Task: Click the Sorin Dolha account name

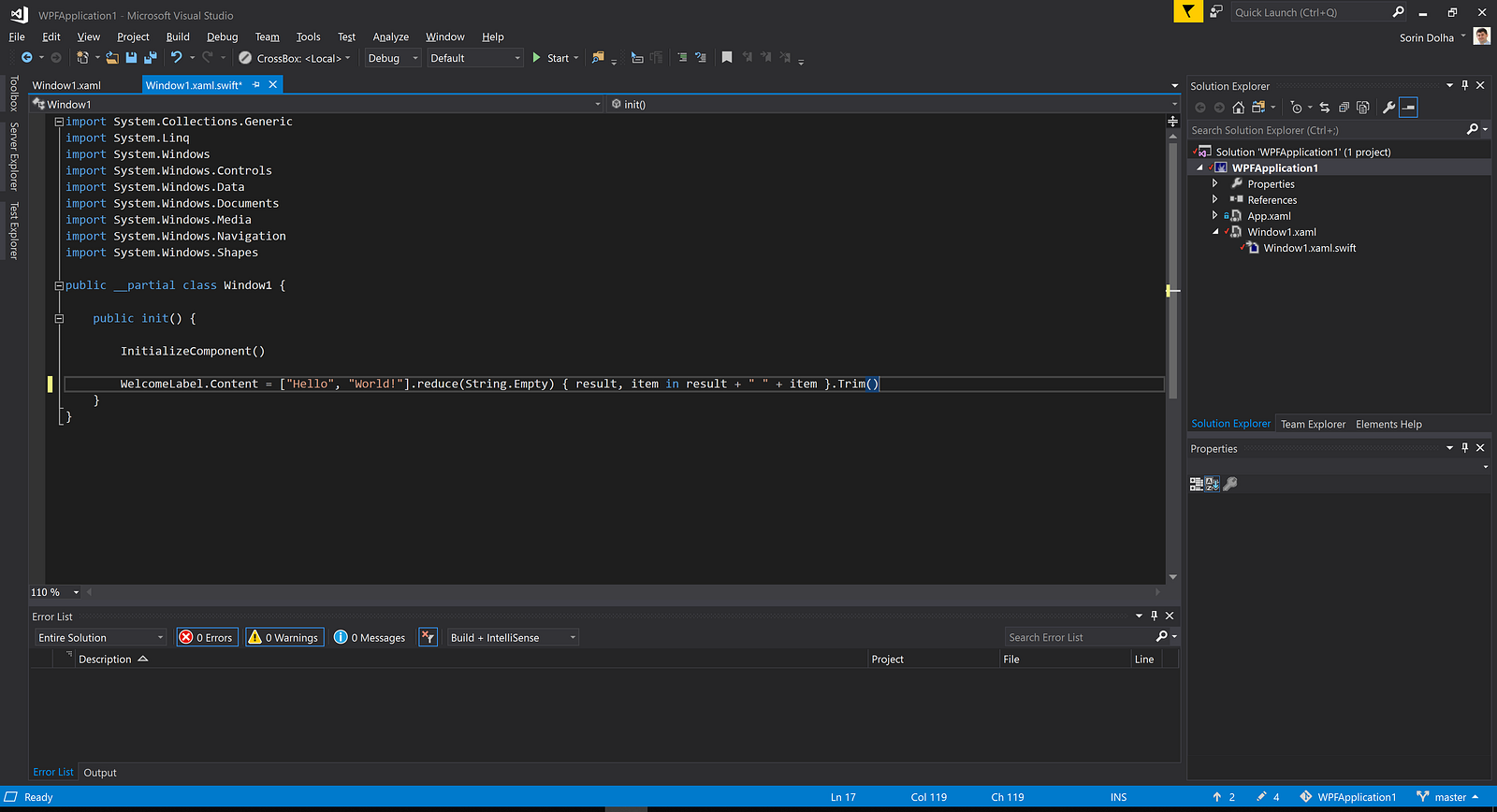Action: [1426, 37]
